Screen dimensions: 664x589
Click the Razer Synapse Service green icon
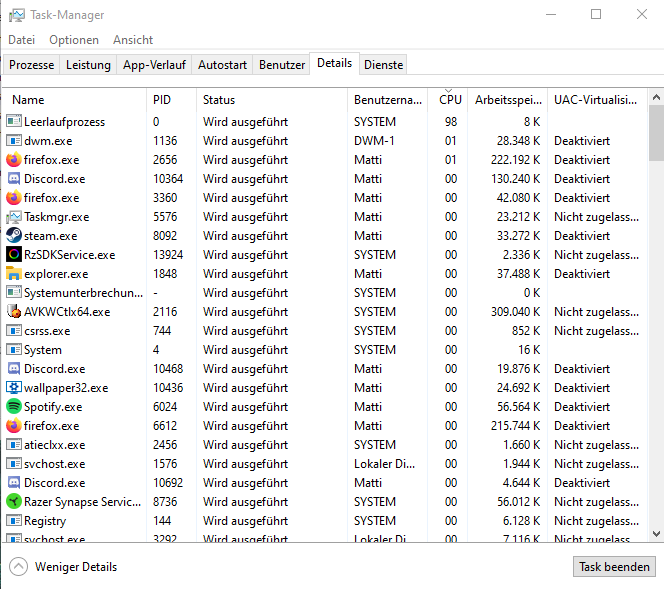(14, 502)
